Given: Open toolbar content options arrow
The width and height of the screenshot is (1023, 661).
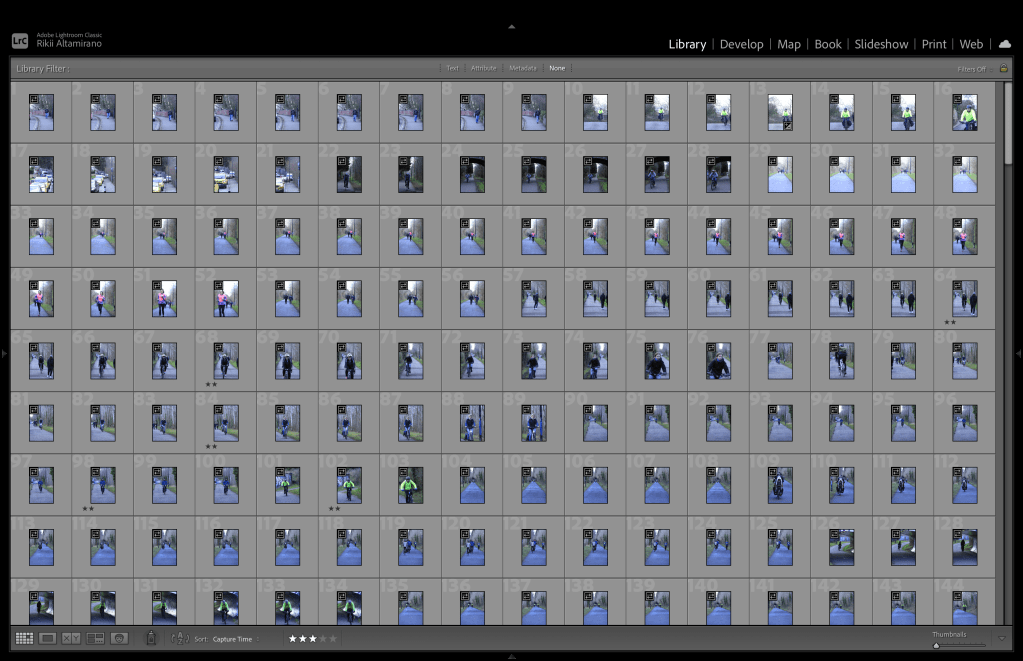Looking at the screenshot, I should (x=1002, y=638).
